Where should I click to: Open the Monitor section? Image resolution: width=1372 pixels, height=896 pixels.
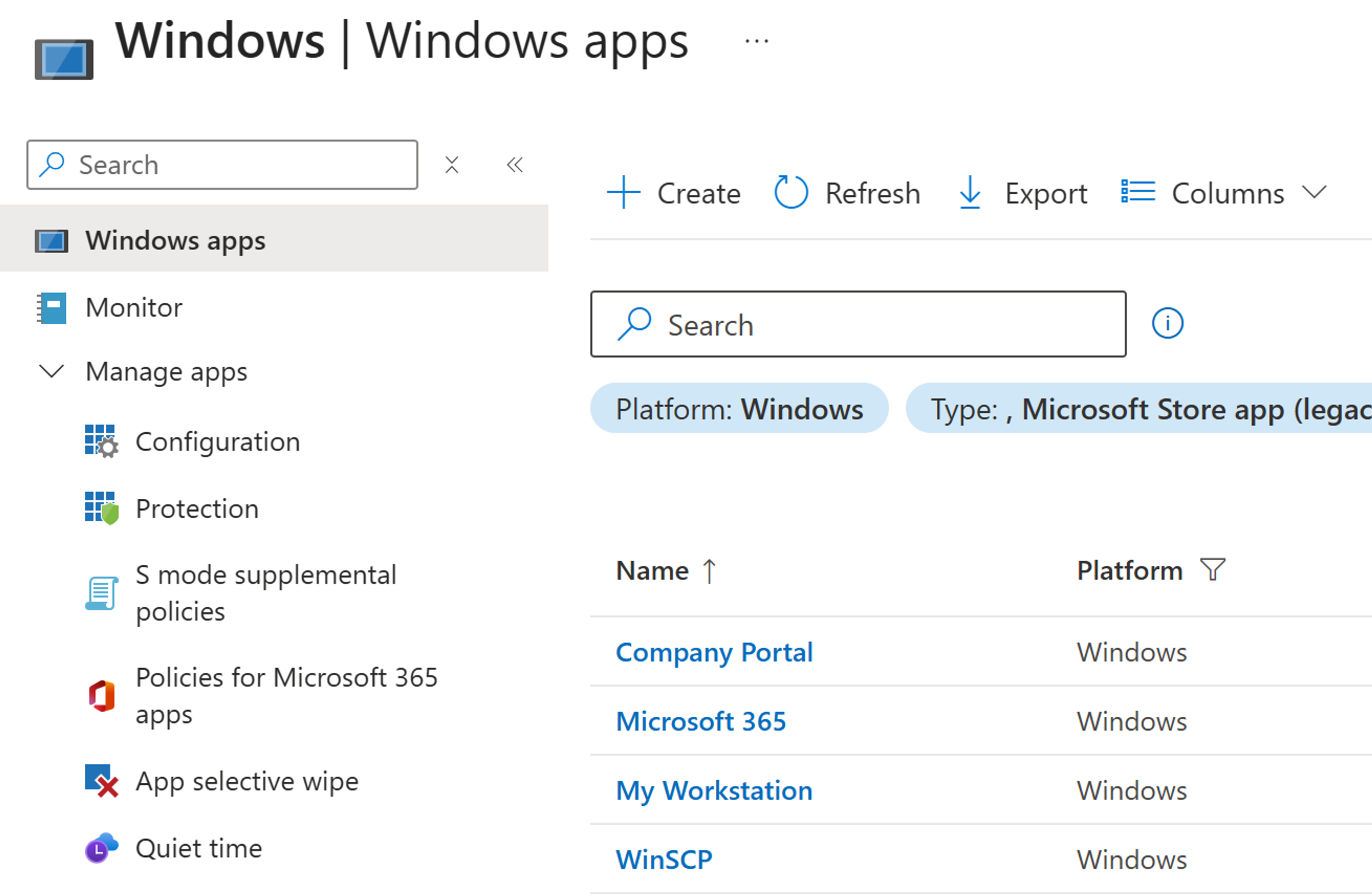click(134, 307)
